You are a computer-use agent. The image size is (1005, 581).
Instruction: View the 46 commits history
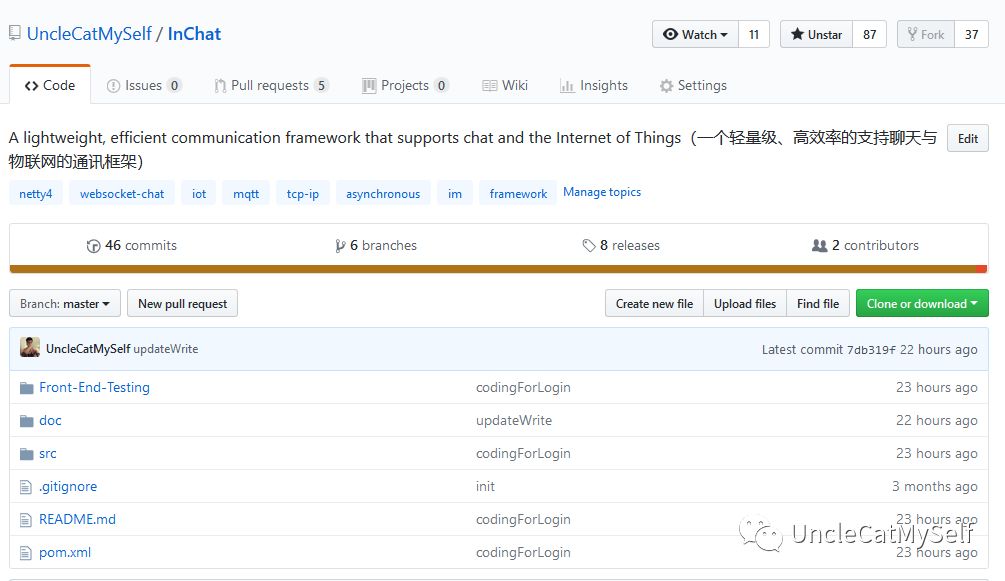coord(132,246)
